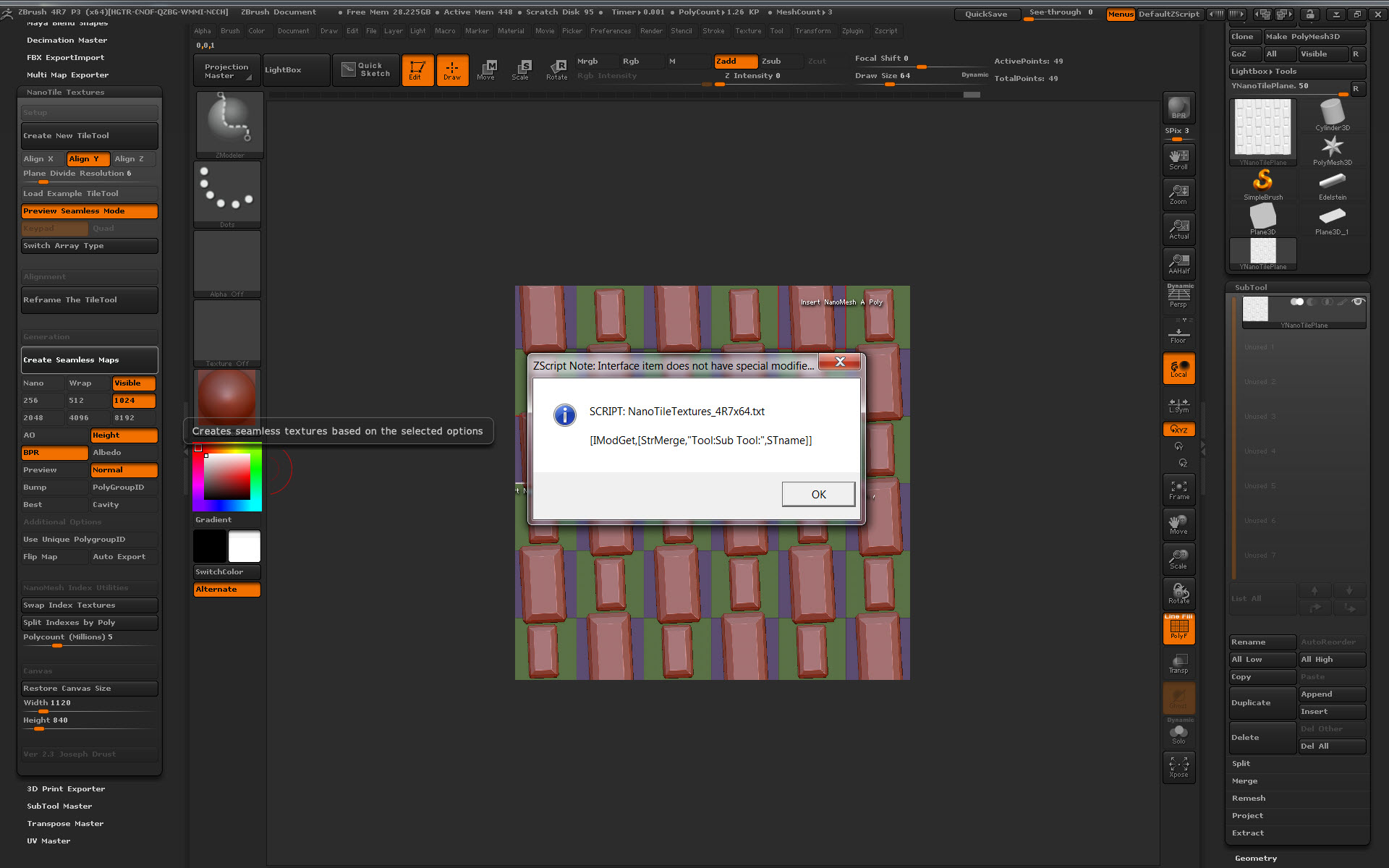Select the ZModeler brush thumbnail

click(229, 123)
